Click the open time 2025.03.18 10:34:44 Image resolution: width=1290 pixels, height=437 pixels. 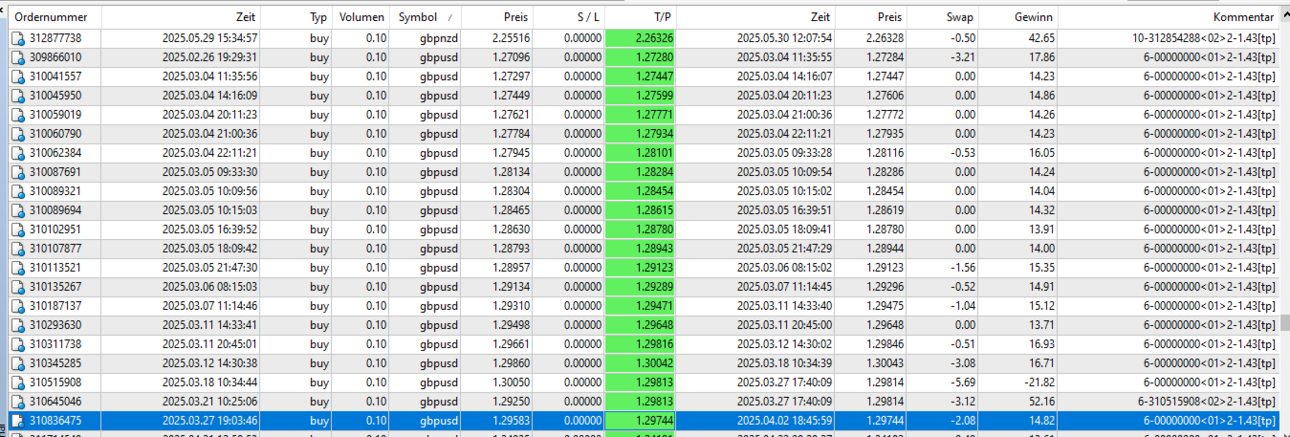click(x=210, y=382)
